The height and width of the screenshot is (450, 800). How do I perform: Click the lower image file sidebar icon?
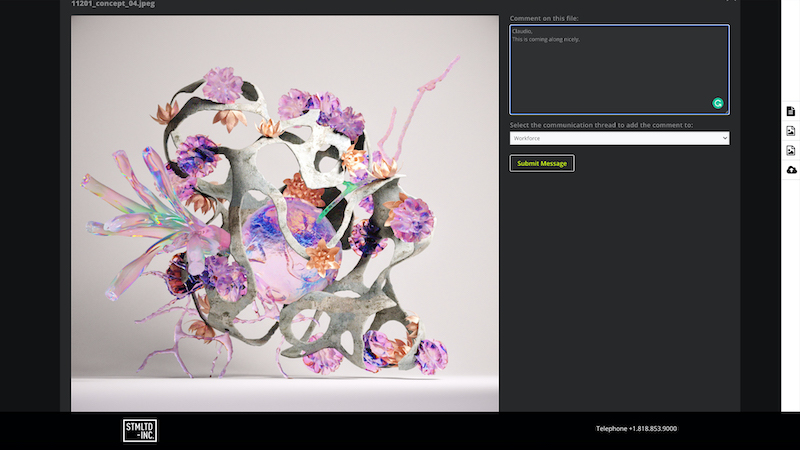pos(790,151)
